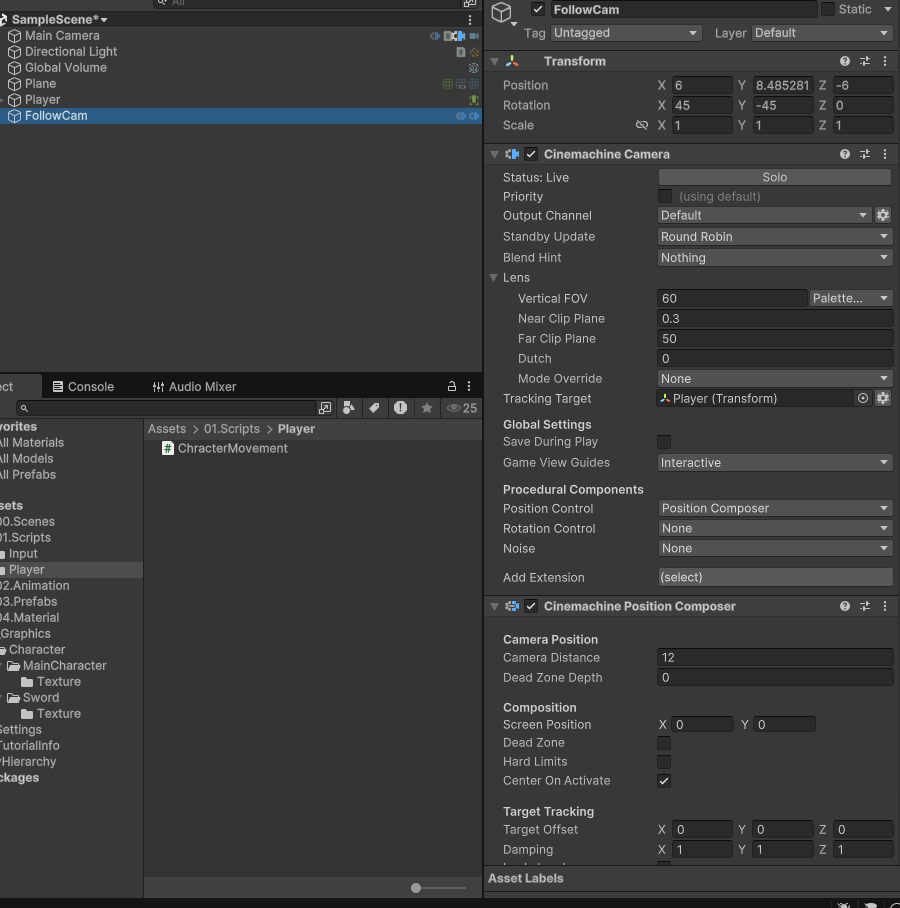Toggle the Project panel lock icon

(452, 386)
